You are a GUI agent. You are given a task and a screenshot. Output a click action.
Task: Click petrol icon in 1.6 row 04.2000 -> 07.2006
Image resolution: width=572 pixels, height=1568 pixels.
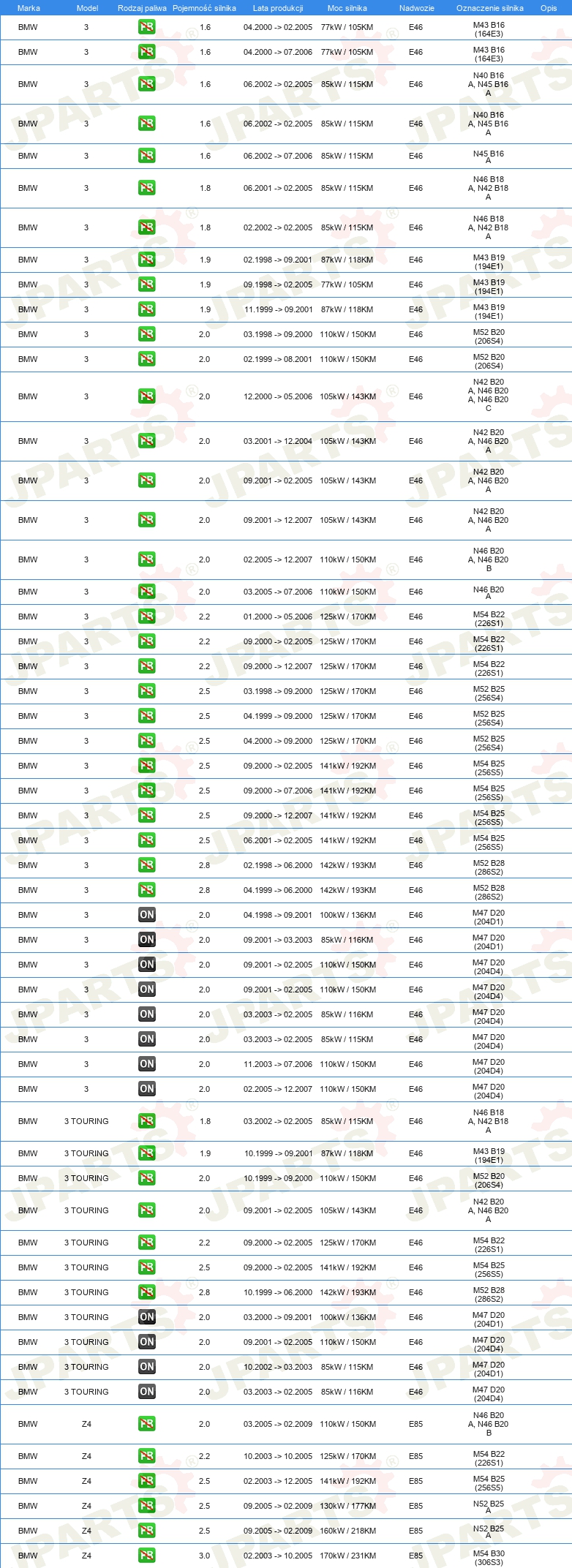[x=146, y=52]
